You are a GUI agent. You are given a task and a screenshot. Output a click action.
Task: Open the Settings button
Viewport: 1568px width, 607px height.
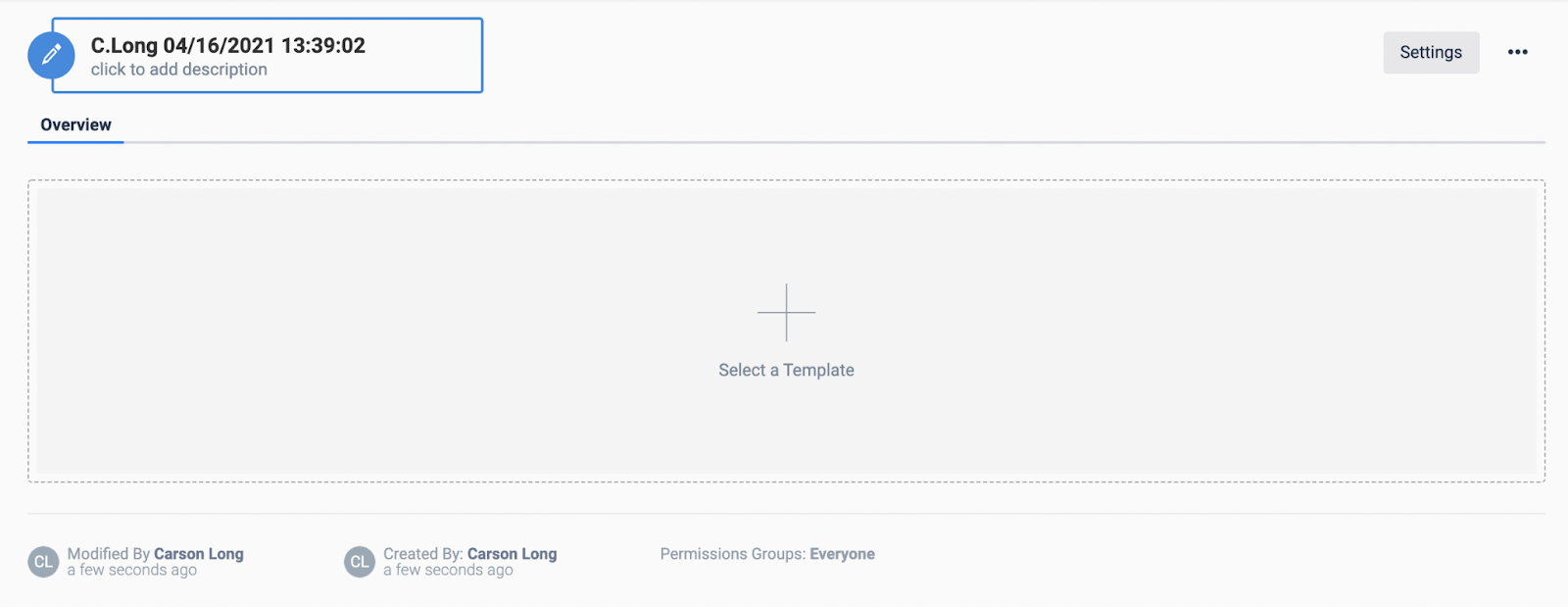tap(1431, 52)
